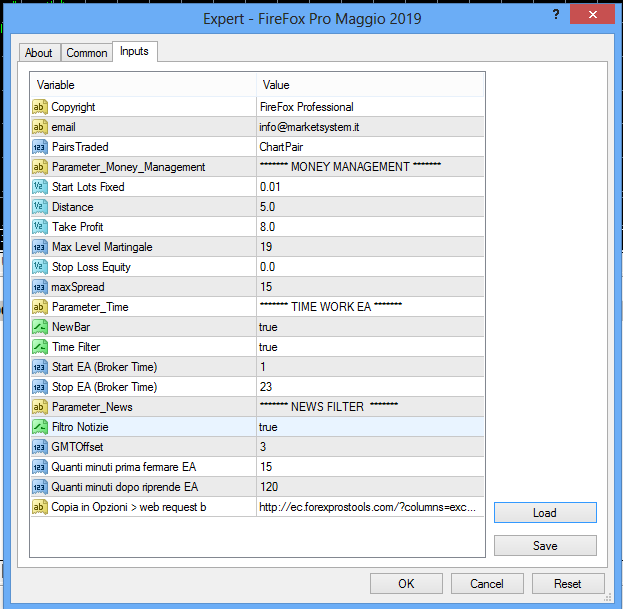This screenshot has height=609, width=623.
Task: Open the Common tab
Action: (87, 53)
